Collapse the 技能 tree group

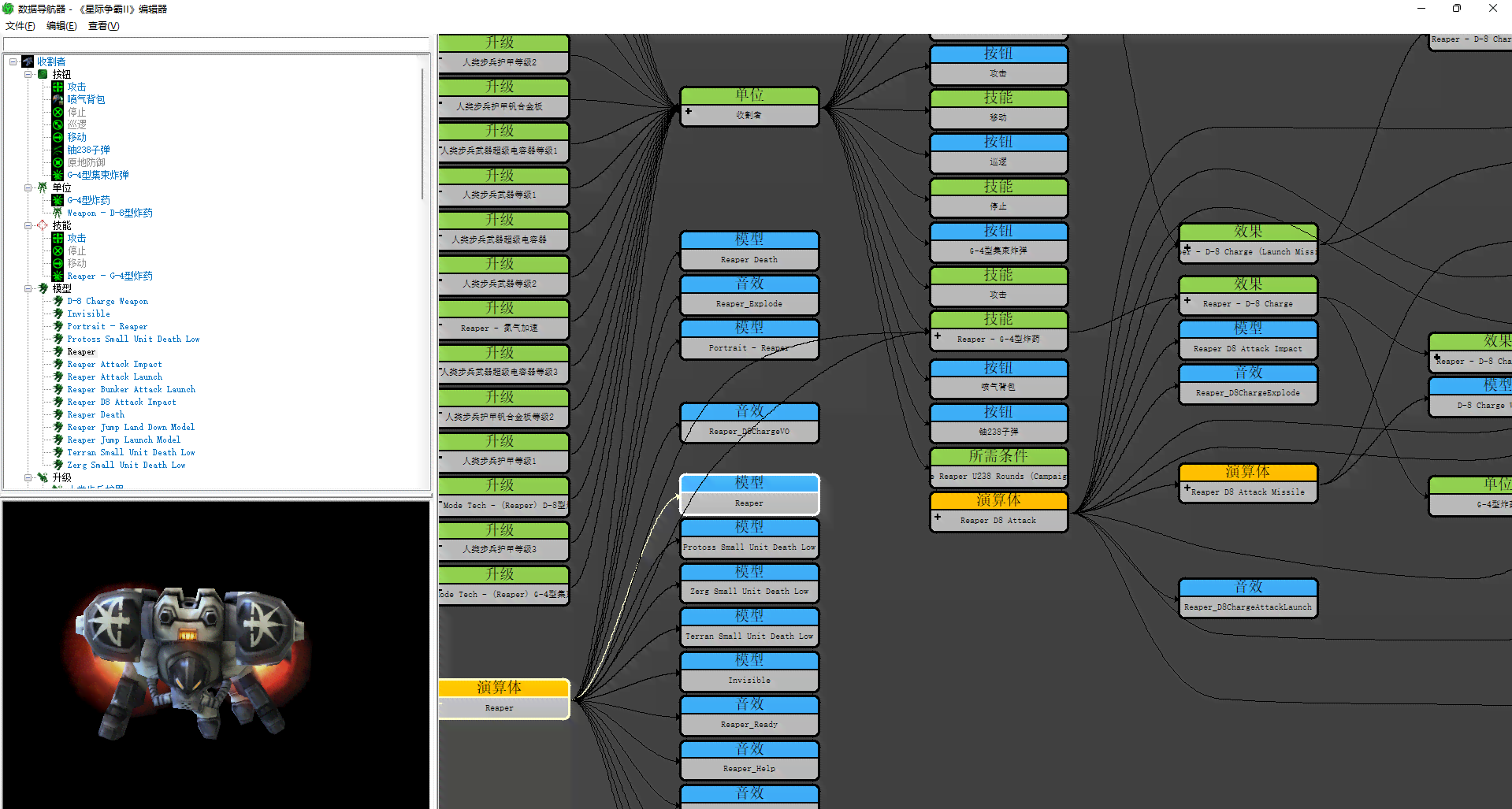click(x=28, y=225)
